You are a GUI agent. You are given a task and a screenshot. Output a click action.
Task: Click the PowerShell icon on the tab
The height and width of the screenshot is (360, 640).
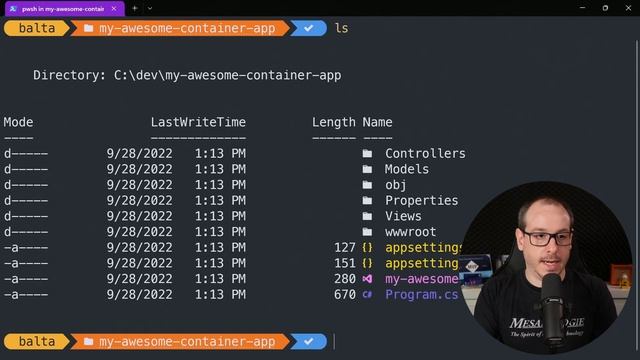click(x=13, y=9)
